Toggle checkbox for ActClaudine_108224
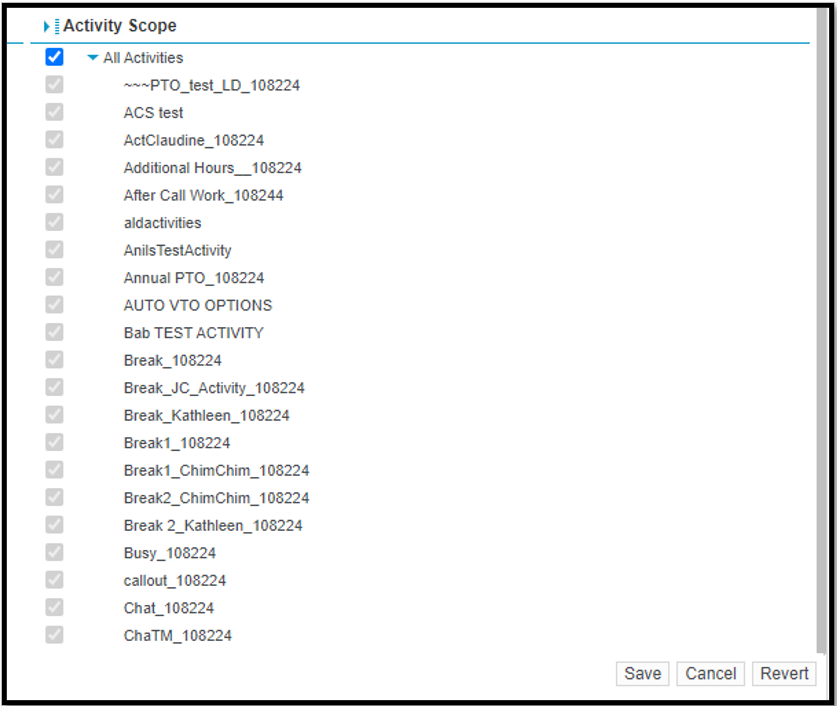The image size is (837, 706). [x=54, y=140]
